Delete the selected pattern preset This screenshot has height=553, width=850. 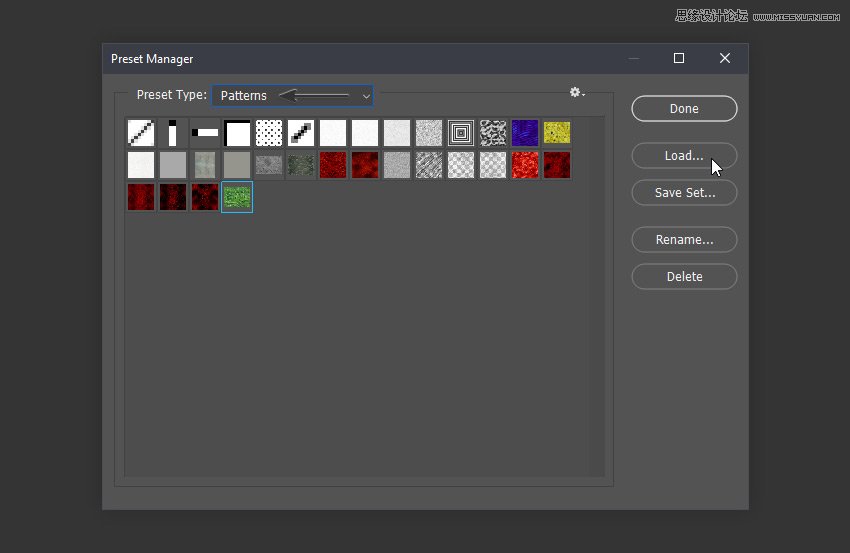(684, 276)
